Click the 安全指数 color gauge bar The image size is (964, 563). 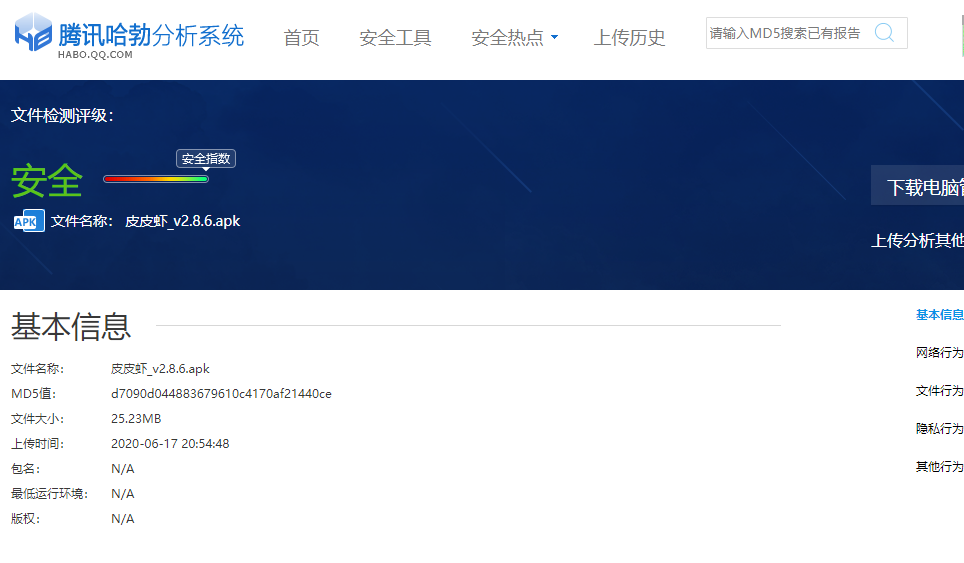[x=156, y=179]
